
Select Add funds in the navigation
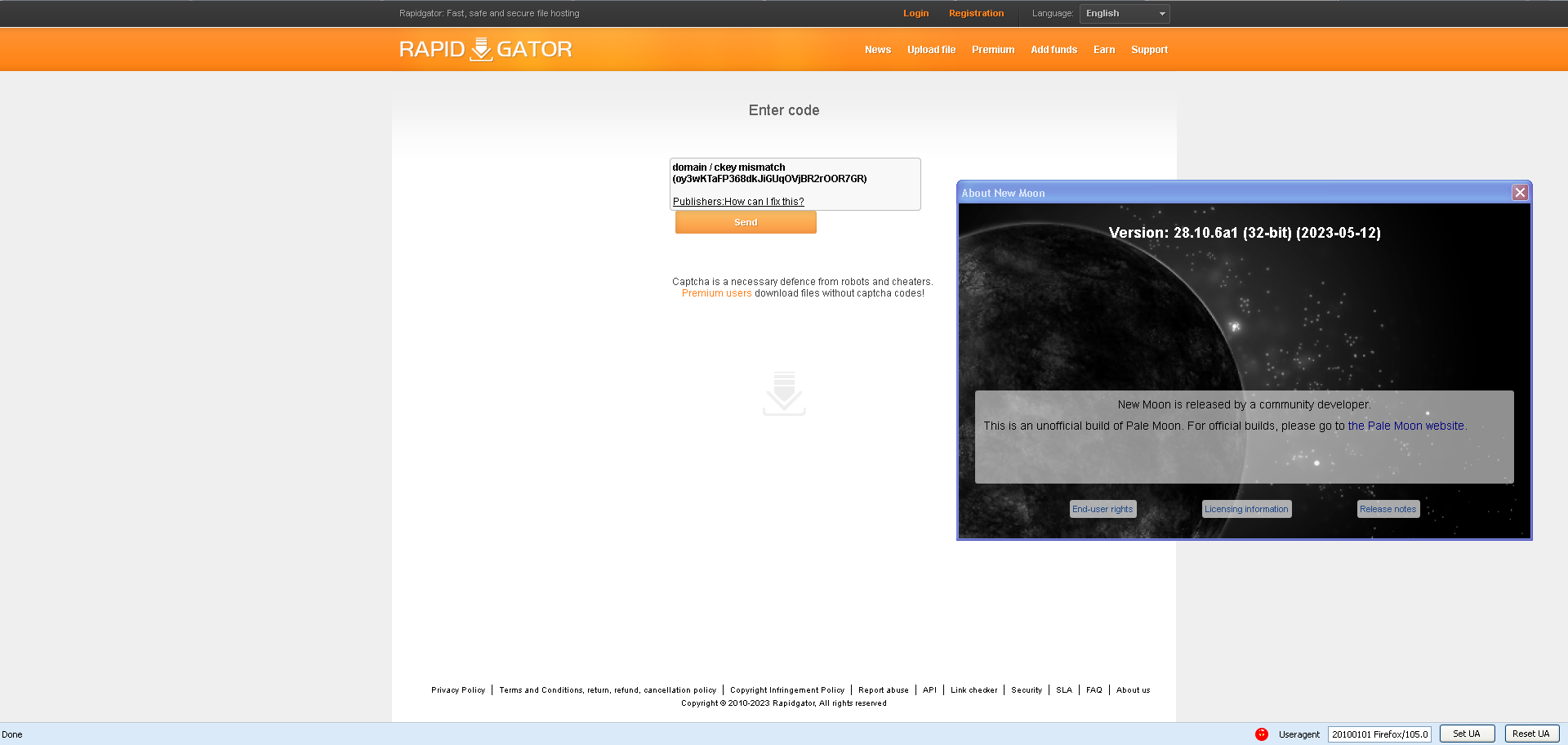coord(1053,50)
